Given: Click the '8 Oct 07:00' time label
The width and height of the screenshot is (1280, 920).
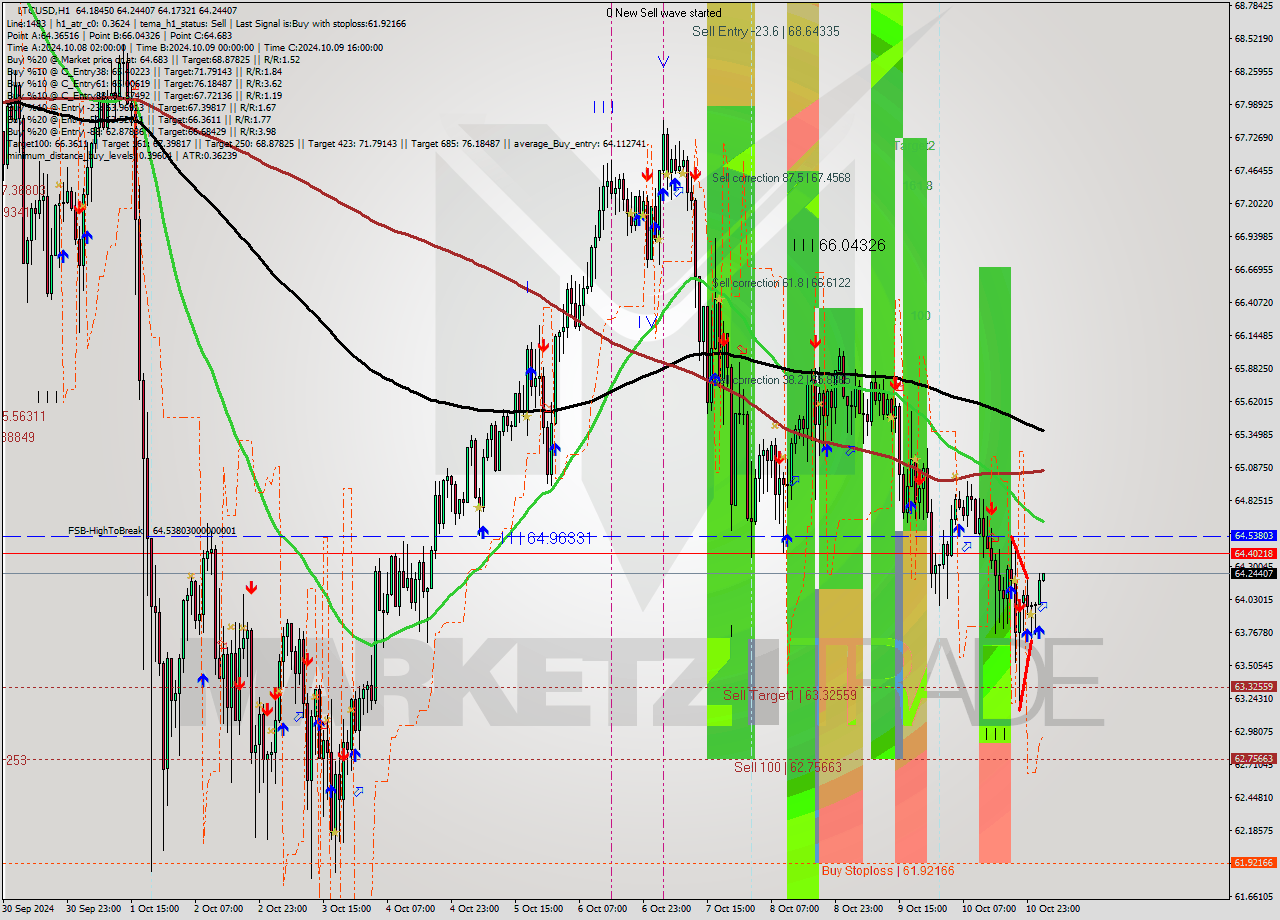Looking at the screenshot, I should coord(795,909).
